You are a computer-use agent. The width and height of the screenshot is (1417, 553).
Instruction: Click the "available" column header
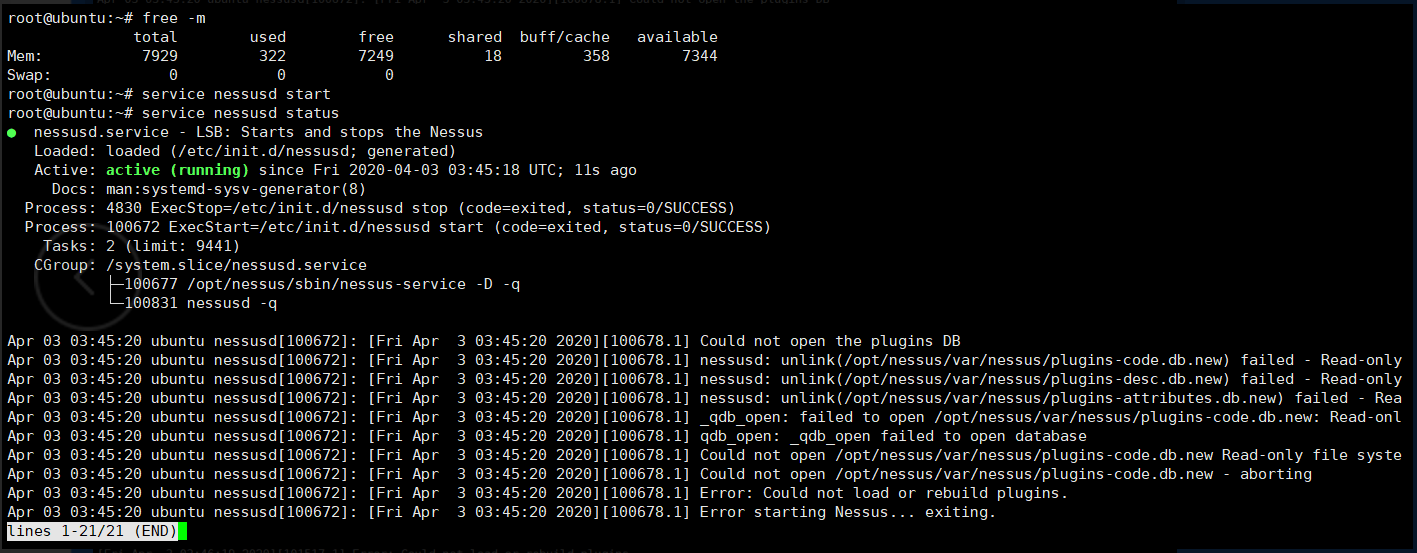(677, 37)
